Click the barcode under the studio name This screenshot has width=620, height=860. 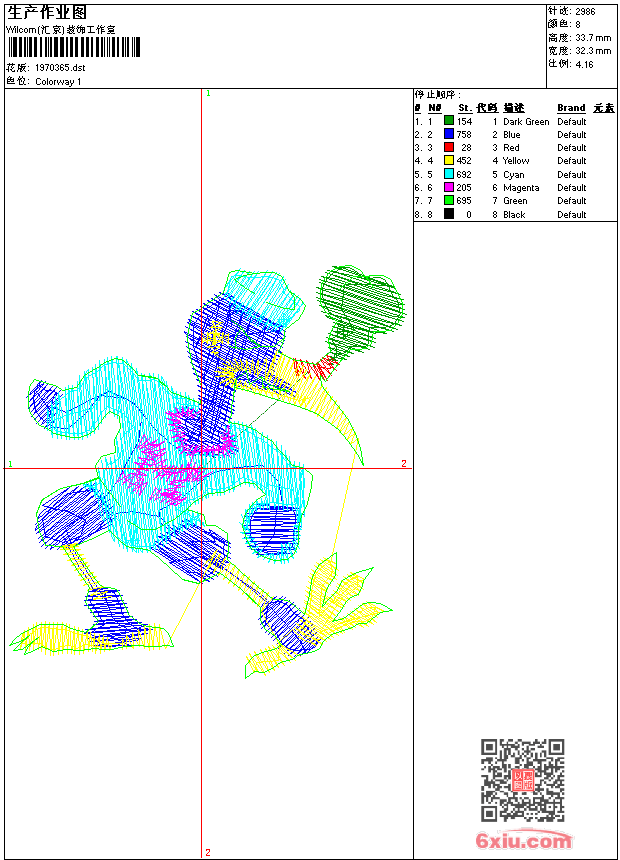[74, 47]
